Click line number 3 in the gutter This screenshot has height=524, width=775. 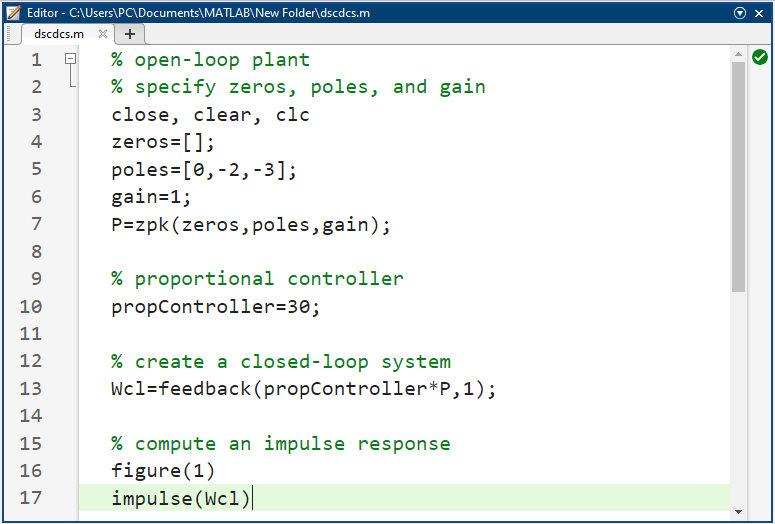36,115
